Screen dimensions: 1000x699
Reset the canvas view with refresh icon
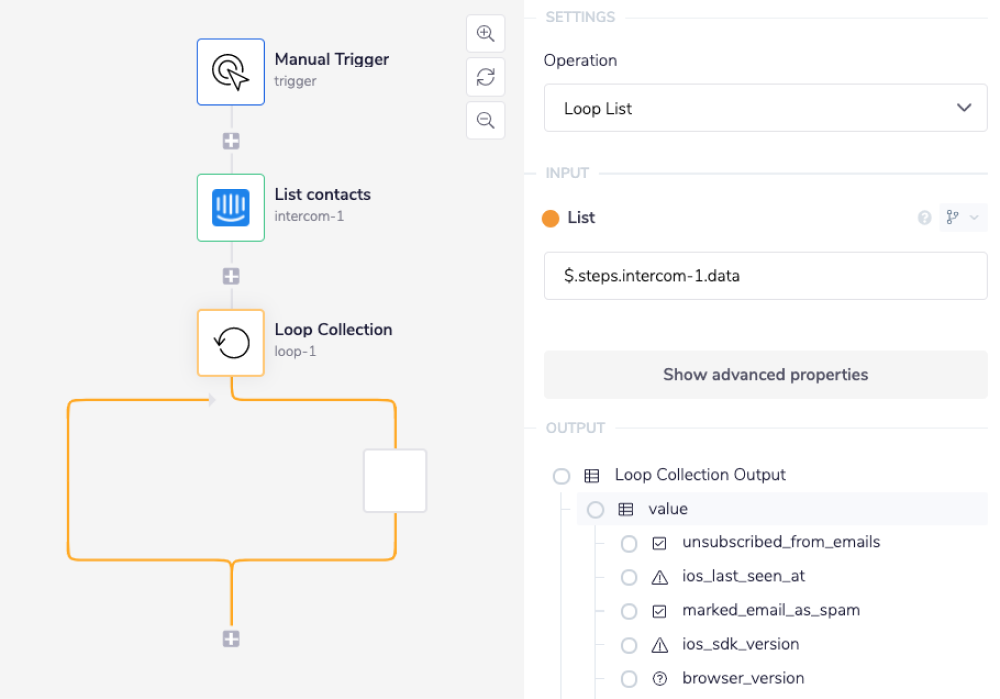pyautogui.click(x=486, y=77)
